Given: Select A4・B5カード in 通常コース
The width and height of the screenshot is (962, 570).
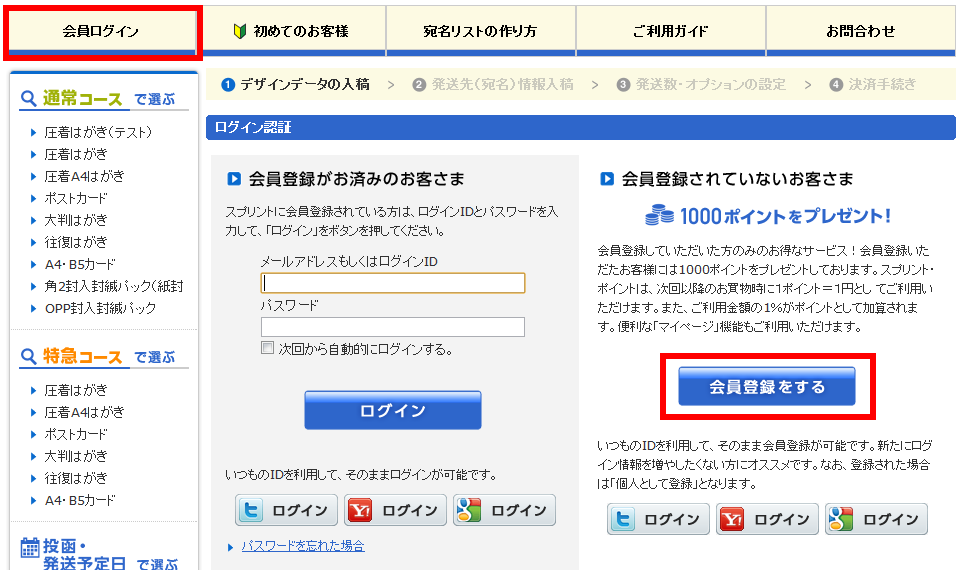Looking at the screenshot, I should 80,264.
